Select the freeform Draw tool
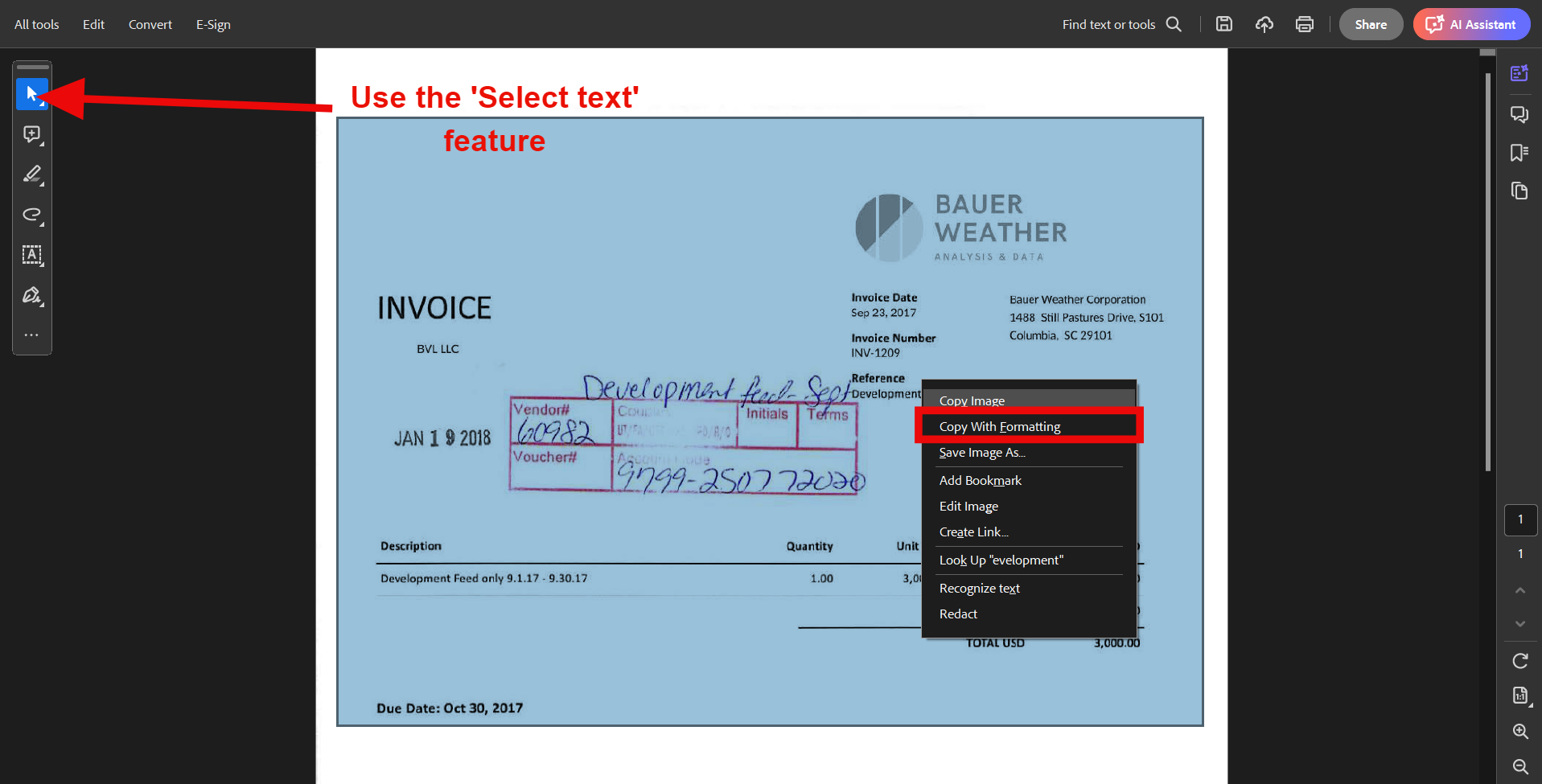This screenshot has width=1542, height=784. (x=32, y=215)
